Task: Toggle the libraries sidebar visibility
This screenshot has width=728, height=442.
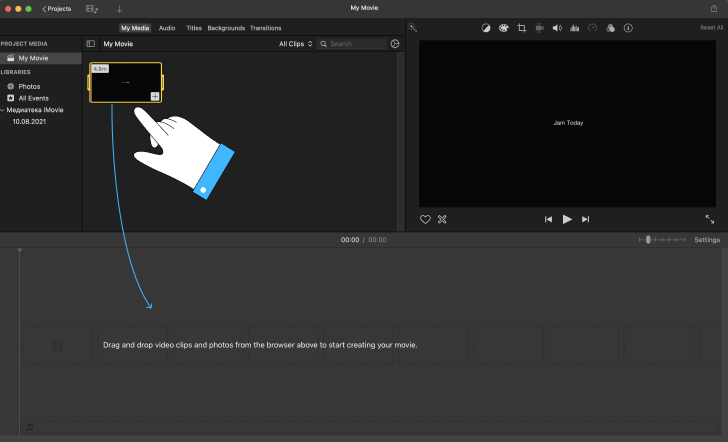Action: point(91,44)
